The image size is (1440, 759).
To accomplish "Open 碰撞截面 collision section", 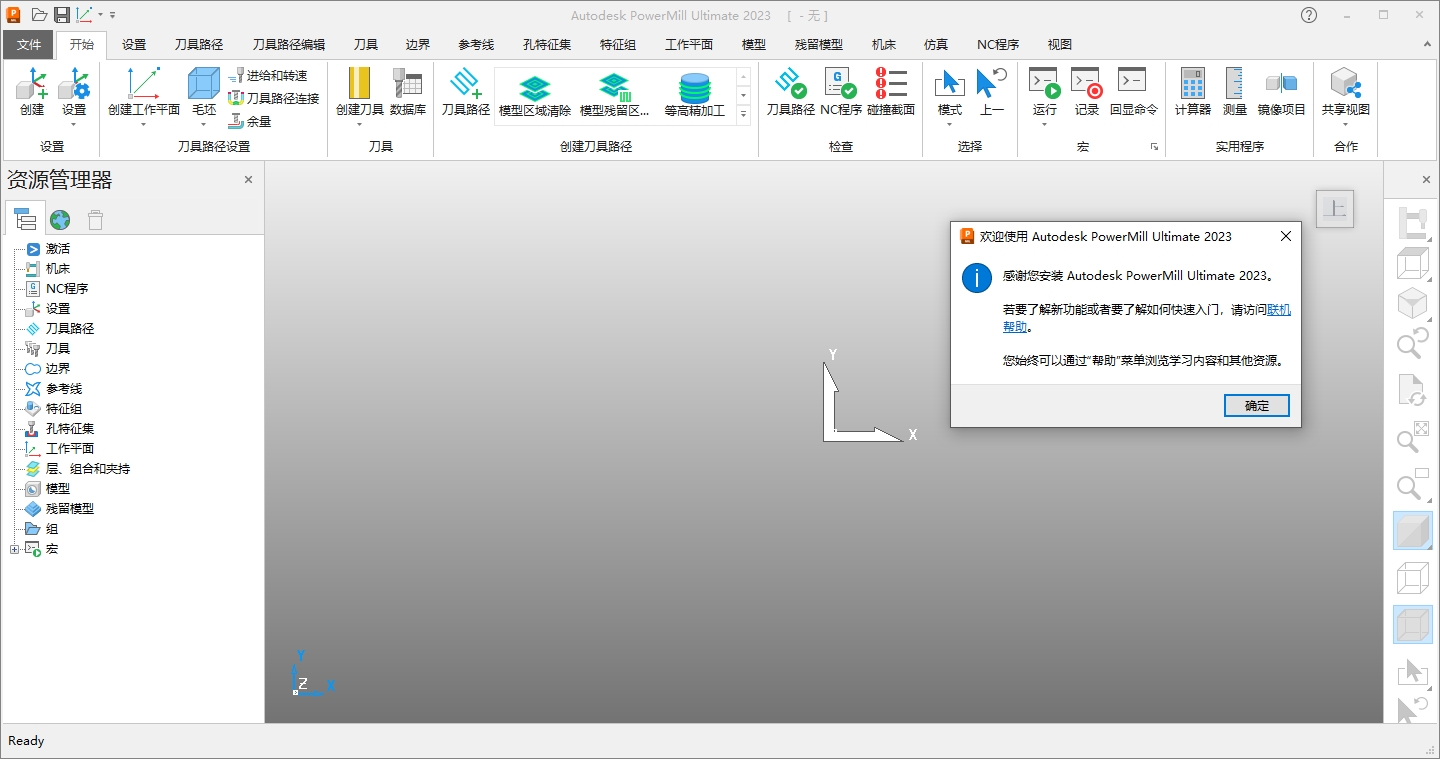I will coord(891,92).
